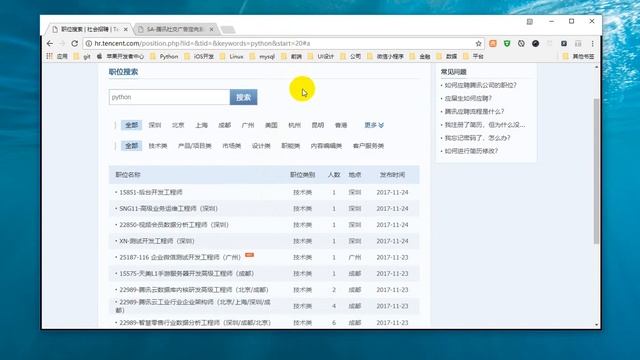Open the 应用 apps shortcut in bookmarks bar

pyautogui.click(x=57, y=56)
